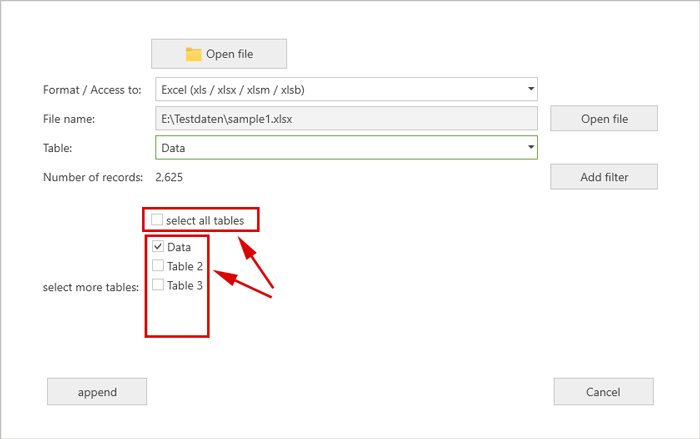Tick the Table 3 checkbox
Viewport: 700px width, 439px height.
point(158,285)
